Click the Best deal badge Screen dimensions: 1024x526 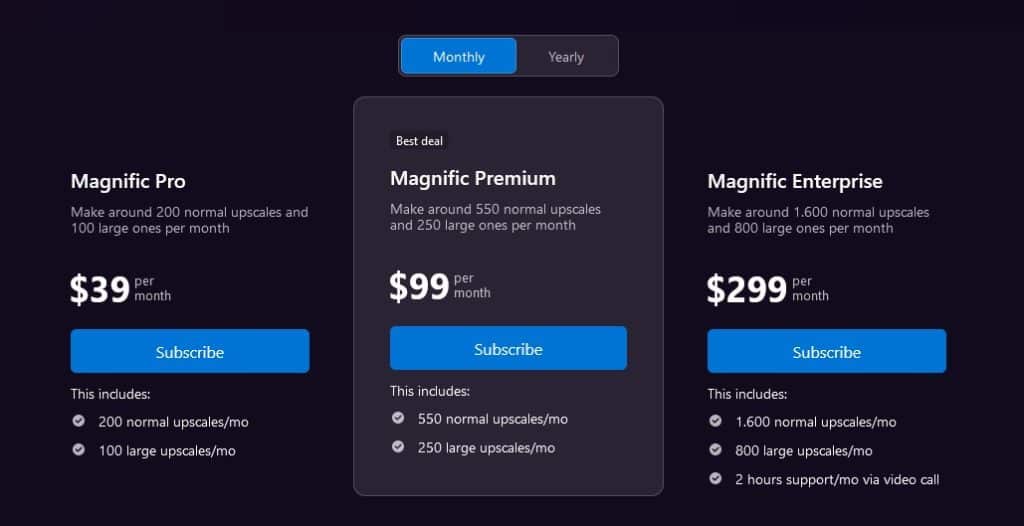(x=419, y=140)
